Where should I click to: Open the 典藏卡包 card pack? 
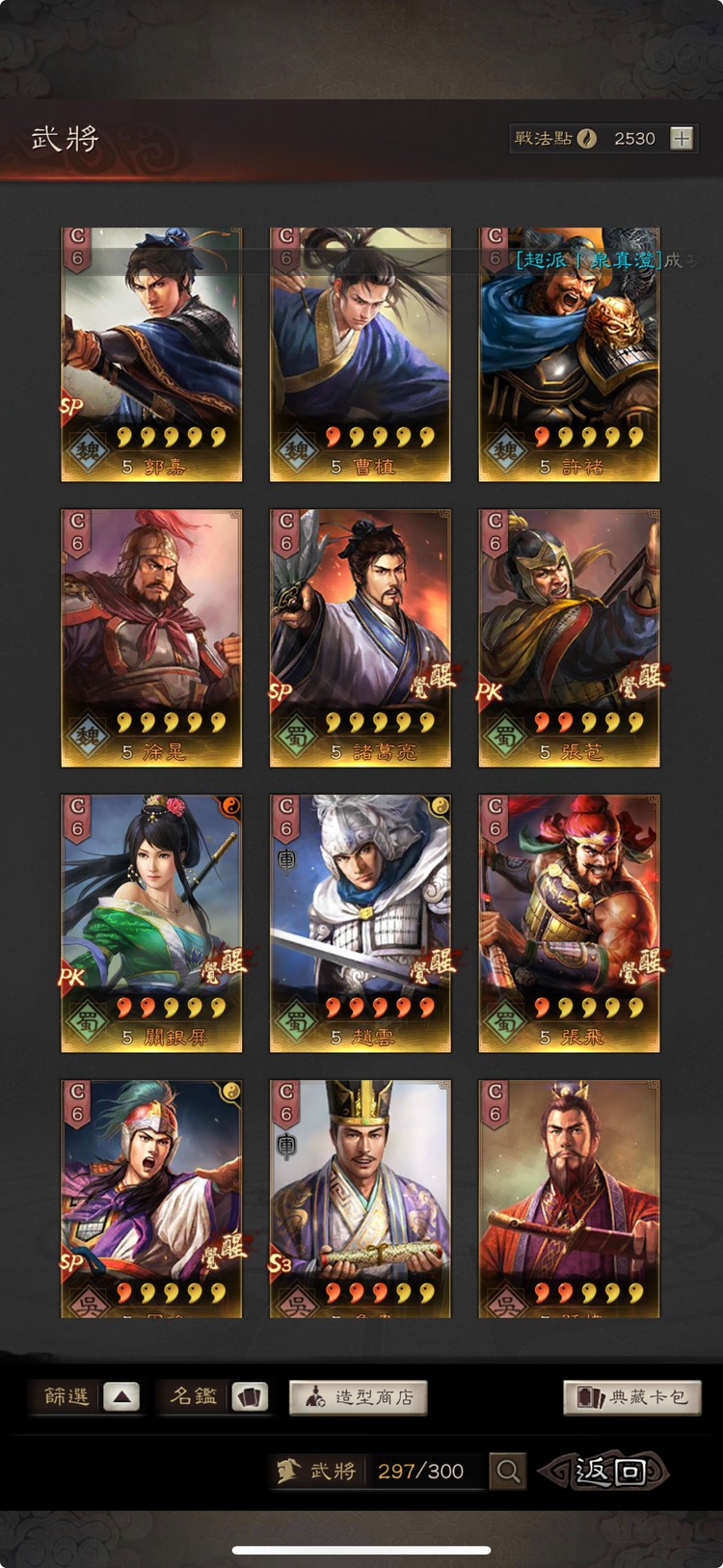[x=631, y=1397]
